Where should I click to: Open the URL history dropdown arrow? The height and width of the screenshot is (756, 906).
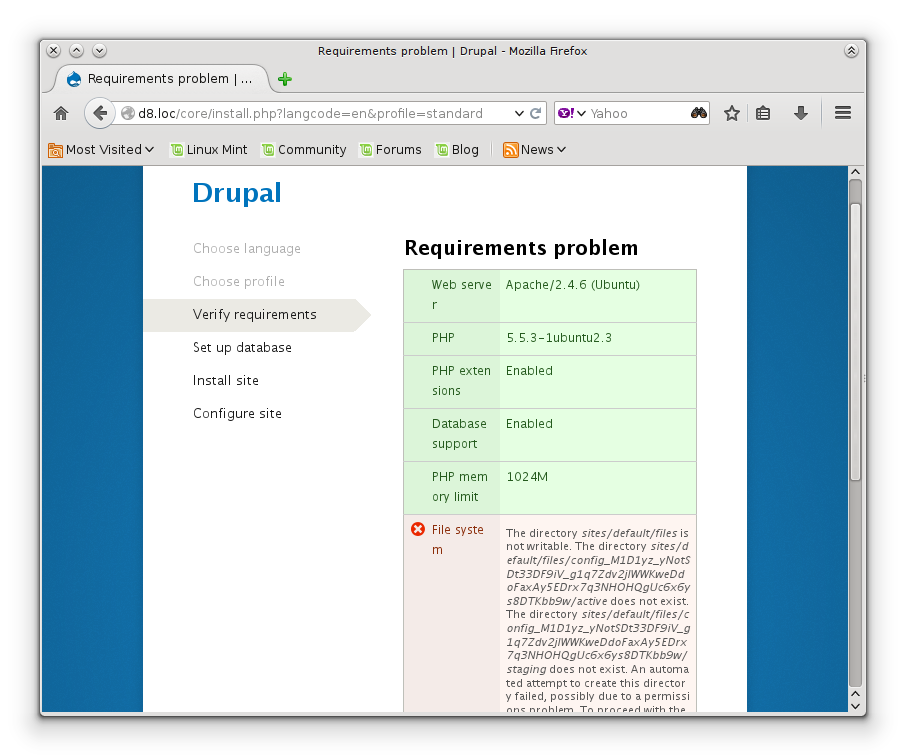[519, 113]
